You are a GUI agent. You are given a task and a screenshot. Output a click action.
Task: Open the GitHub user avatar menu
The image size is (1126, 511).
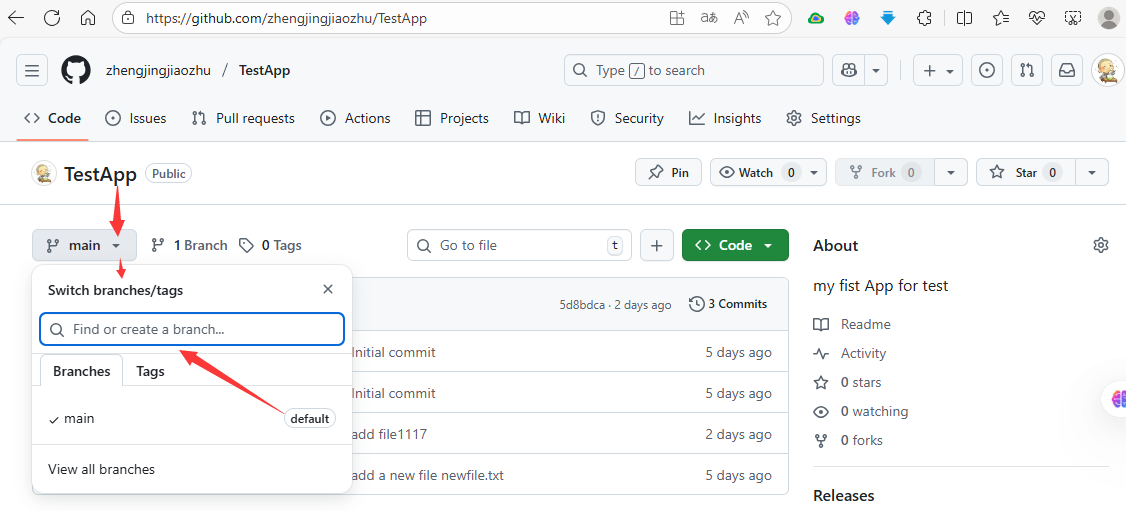1107,70
